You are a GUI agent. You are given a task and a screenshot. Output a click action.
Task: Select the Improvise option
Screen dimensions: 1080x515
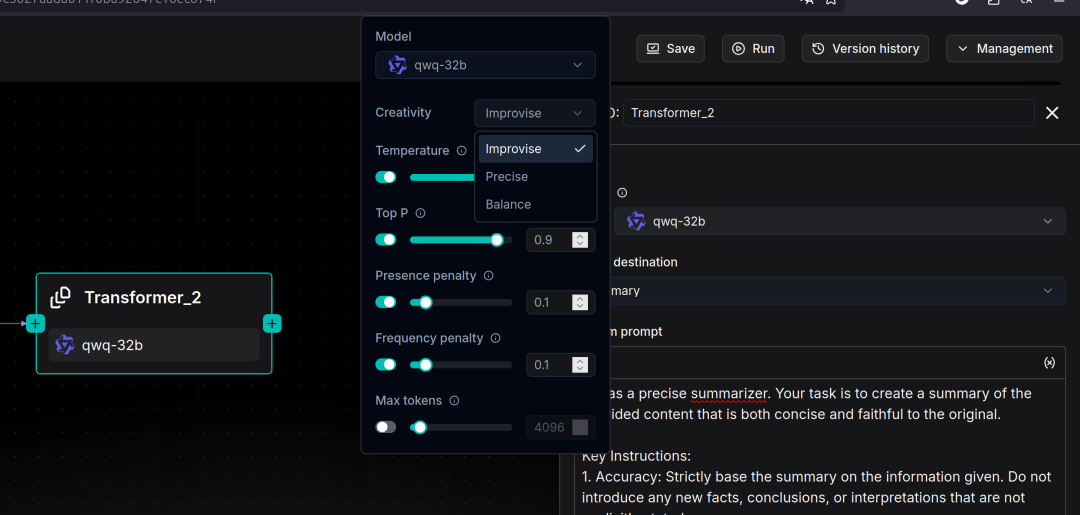pos(536,149)
